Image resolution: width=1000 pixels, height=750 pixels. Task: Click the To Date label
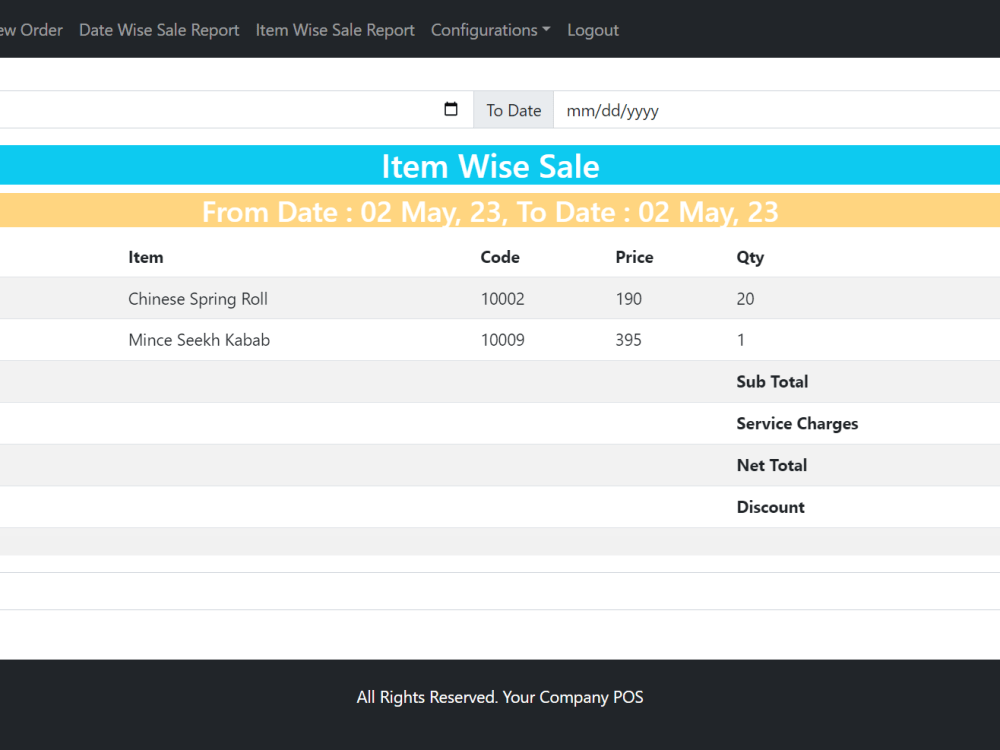point(513,110)
